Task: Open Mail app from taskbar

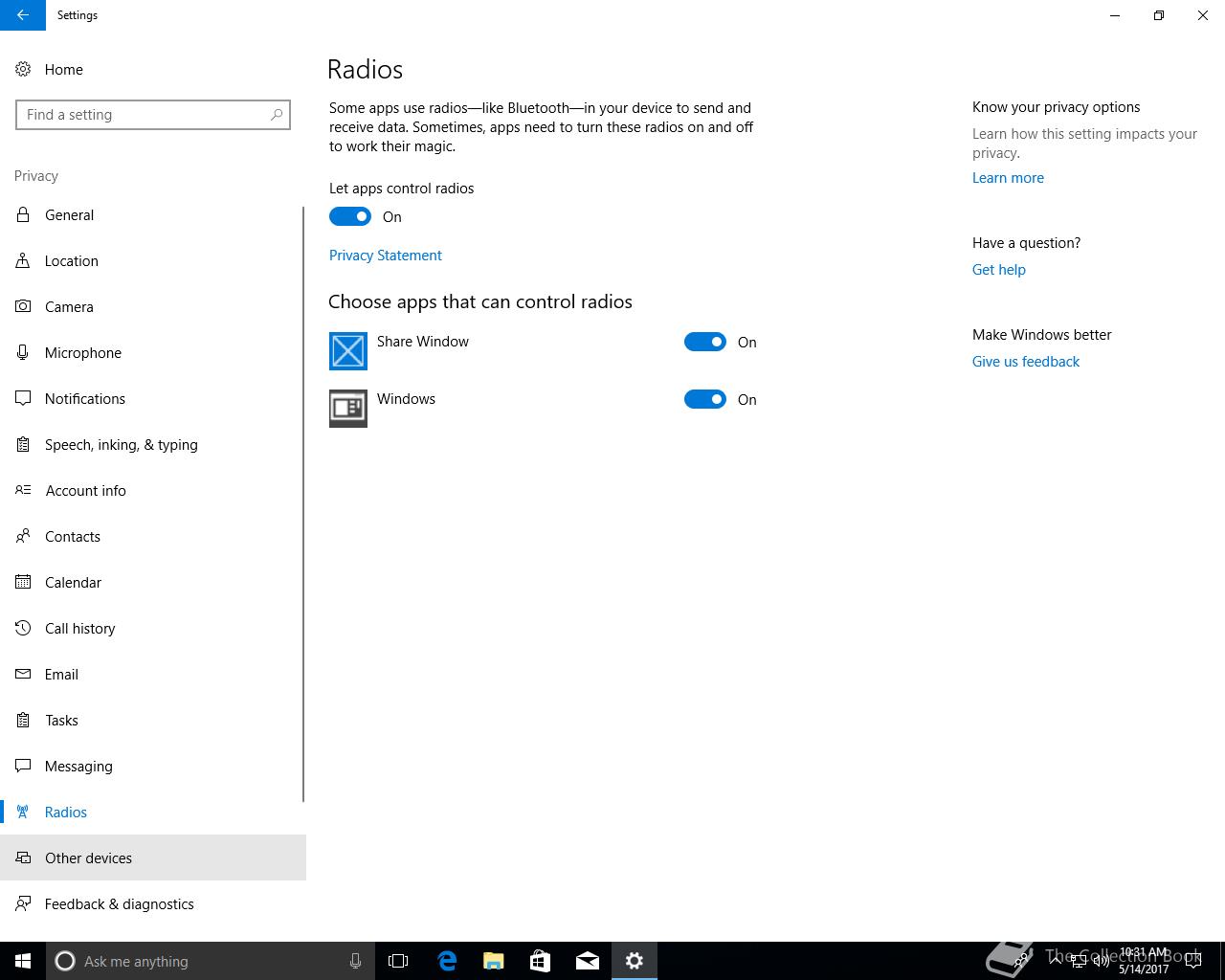Action: pos(587,961)
